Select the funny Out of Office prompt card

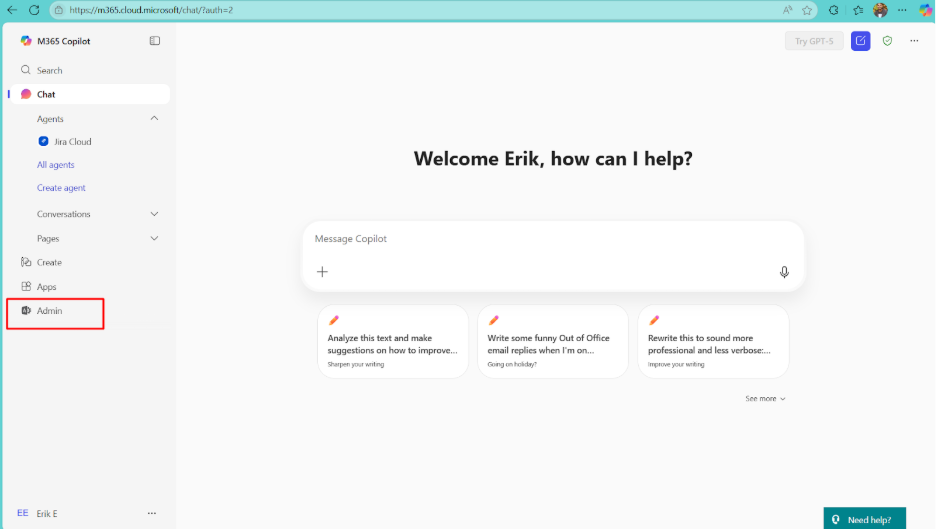(x=553, y=342)
